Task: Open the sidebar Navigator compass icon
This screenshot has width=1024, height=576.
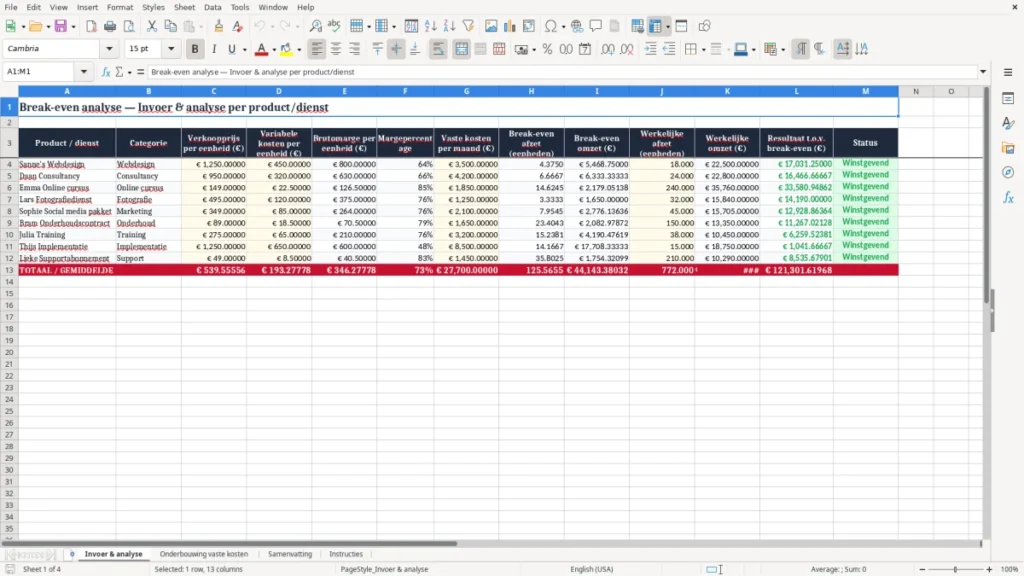Action: pos(1008,172)
